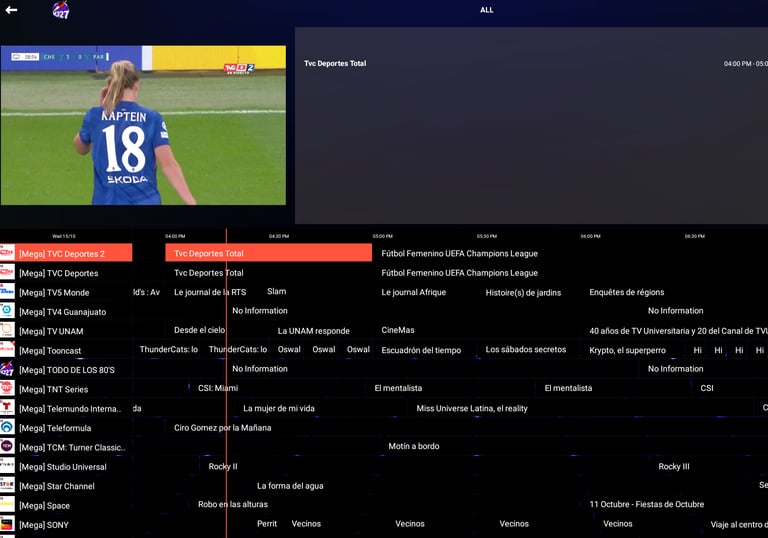This screenshot has width=768, height=538.
Task: Select Slam program on TV5 Monde
Action: 277,292
